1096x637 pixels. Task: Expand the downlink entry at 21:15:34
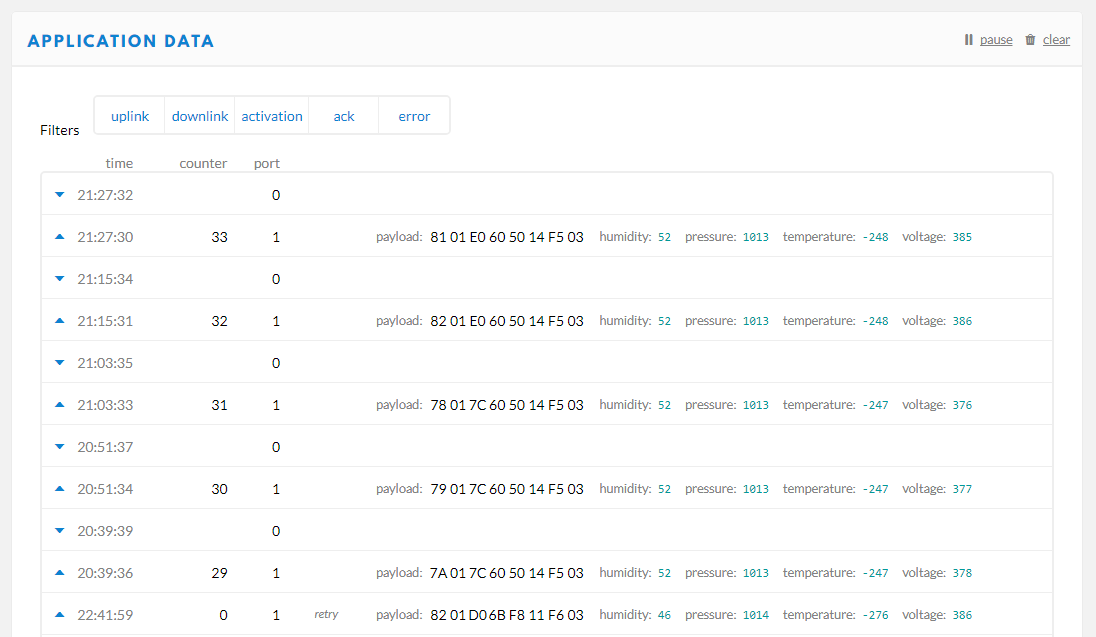[59, 279]
